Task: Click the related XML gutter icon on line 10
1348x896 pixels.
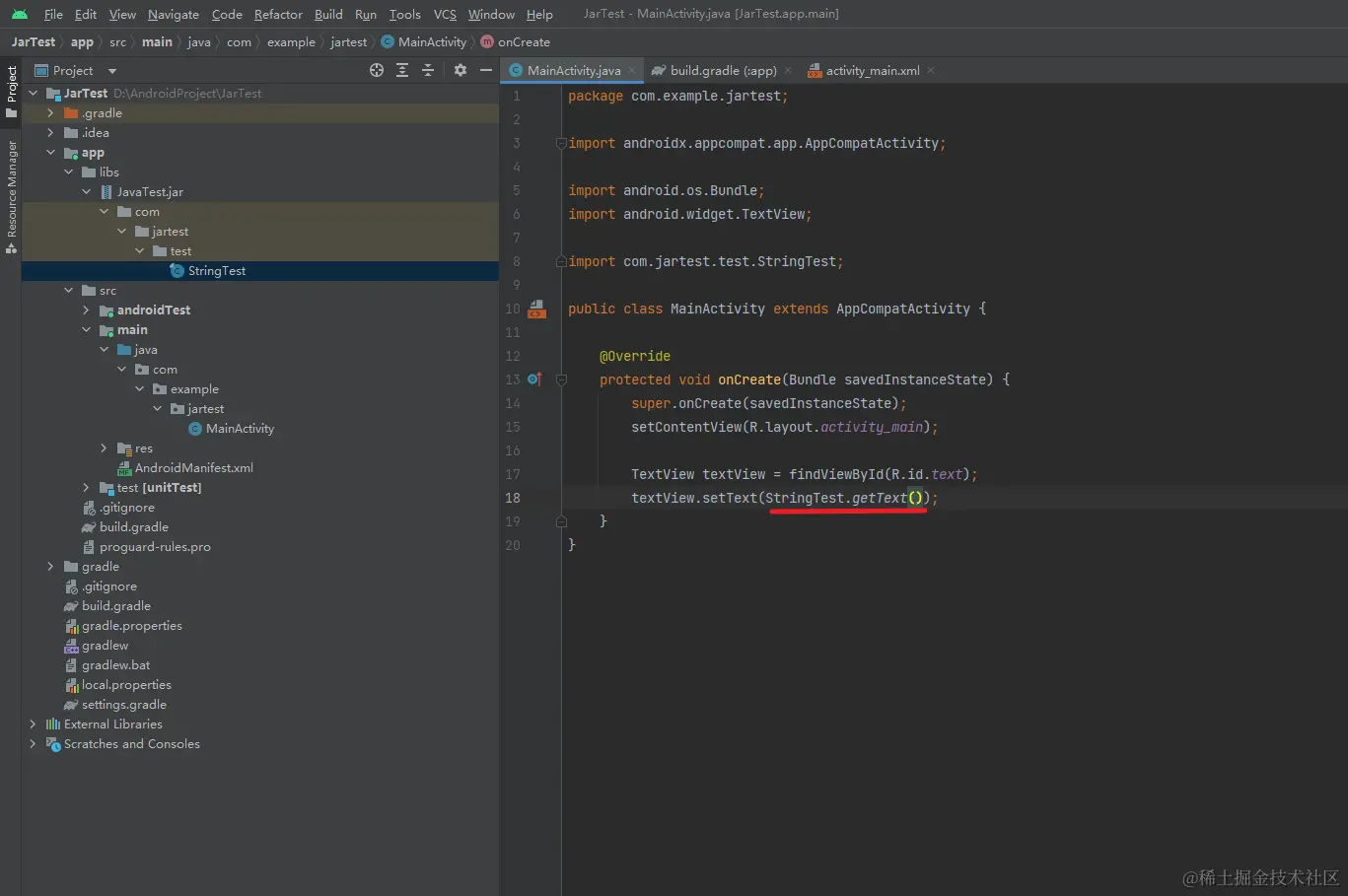Action: (x=535, y=309)
